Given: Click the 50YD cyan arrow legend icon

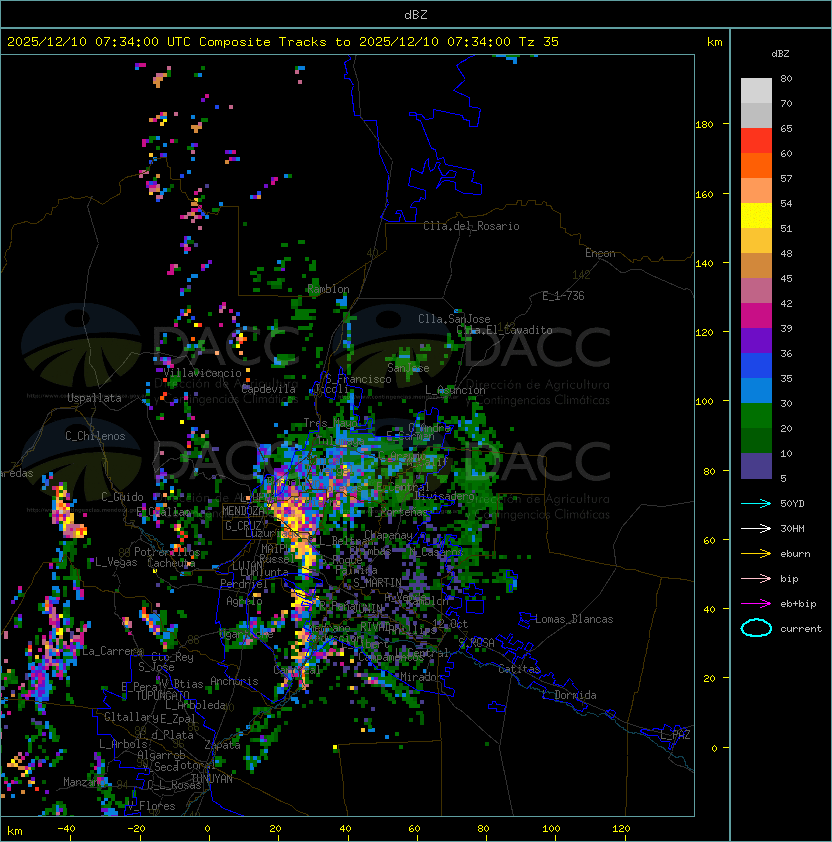Looking at the screenshot, I should [x=756, y=504].
